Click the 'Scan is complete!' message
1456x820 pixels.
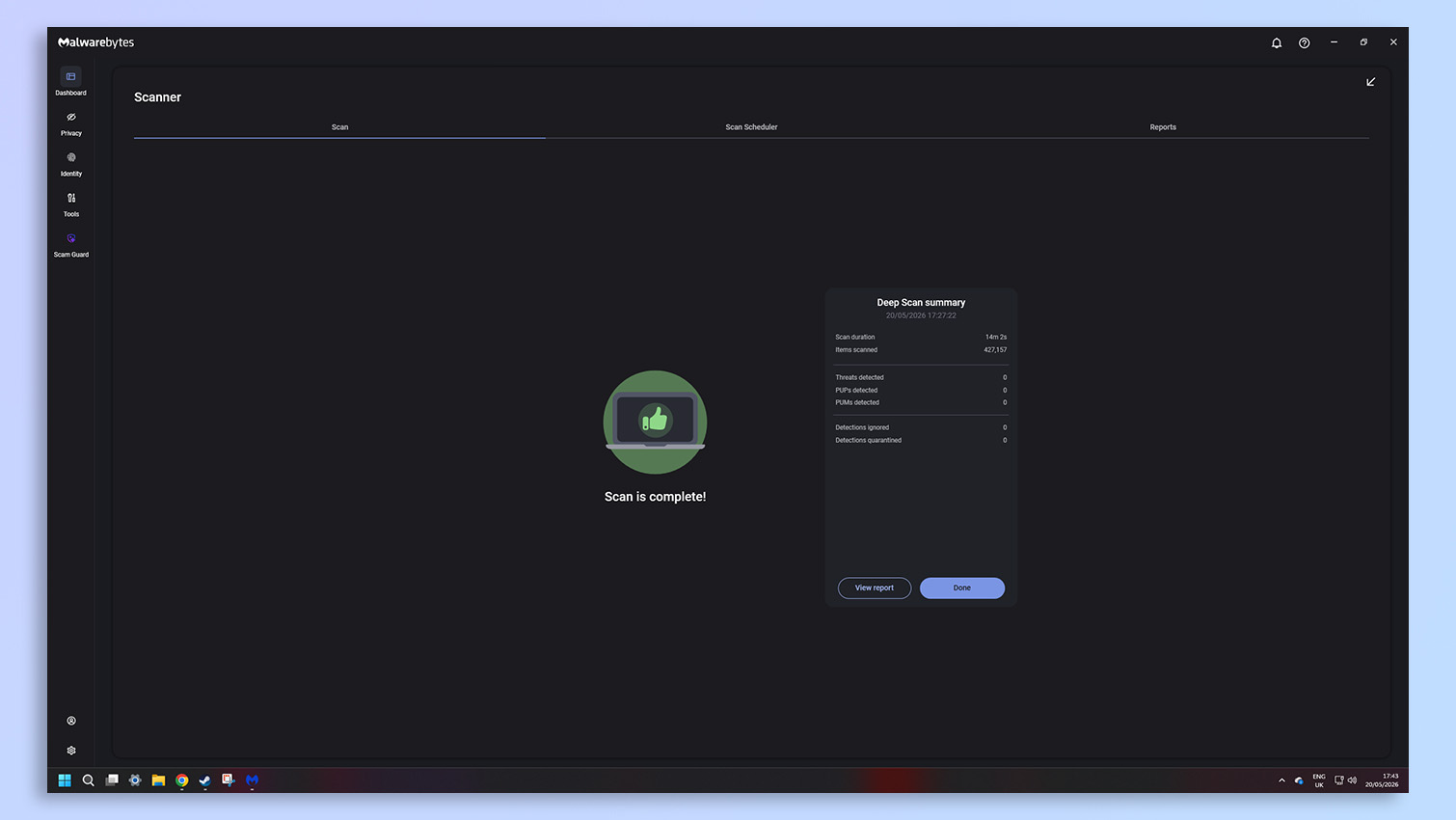656,497
